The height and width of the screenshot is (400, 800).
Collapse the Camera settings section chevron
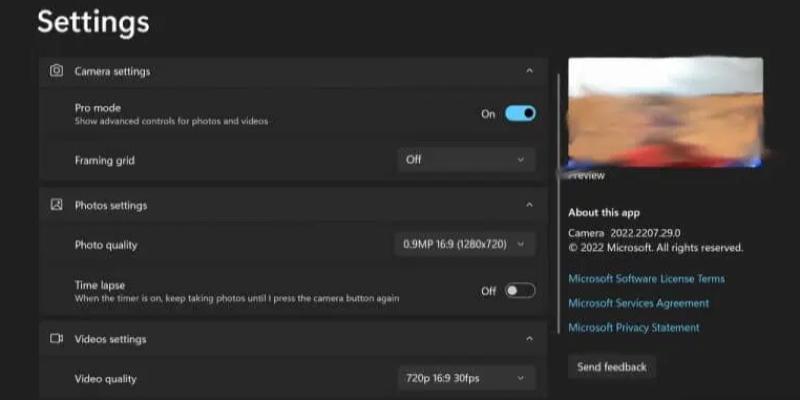[x=530, y=71]
